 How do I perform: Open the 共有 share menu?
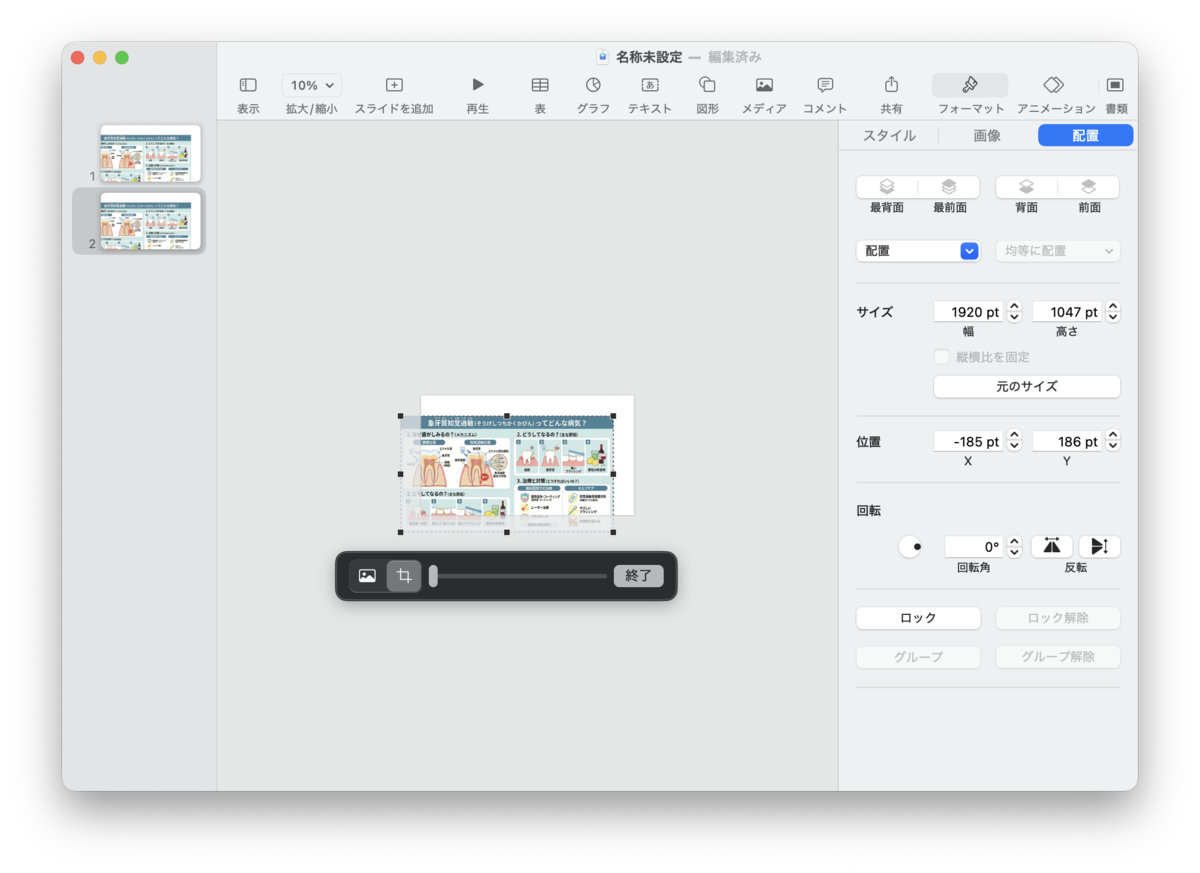click(x=891, y=85)
